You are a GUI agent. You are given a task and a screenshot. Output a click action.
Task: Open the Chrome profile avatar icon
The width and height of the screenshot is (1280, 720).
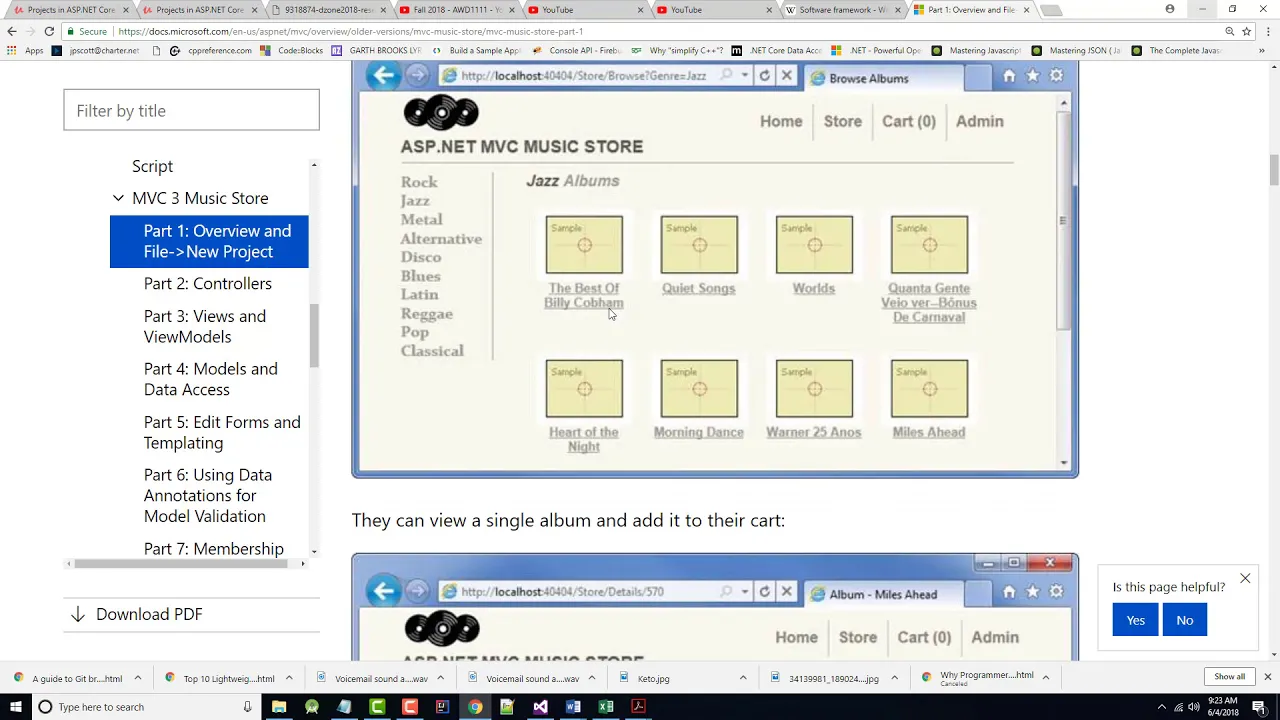(x=1170, y=9)
